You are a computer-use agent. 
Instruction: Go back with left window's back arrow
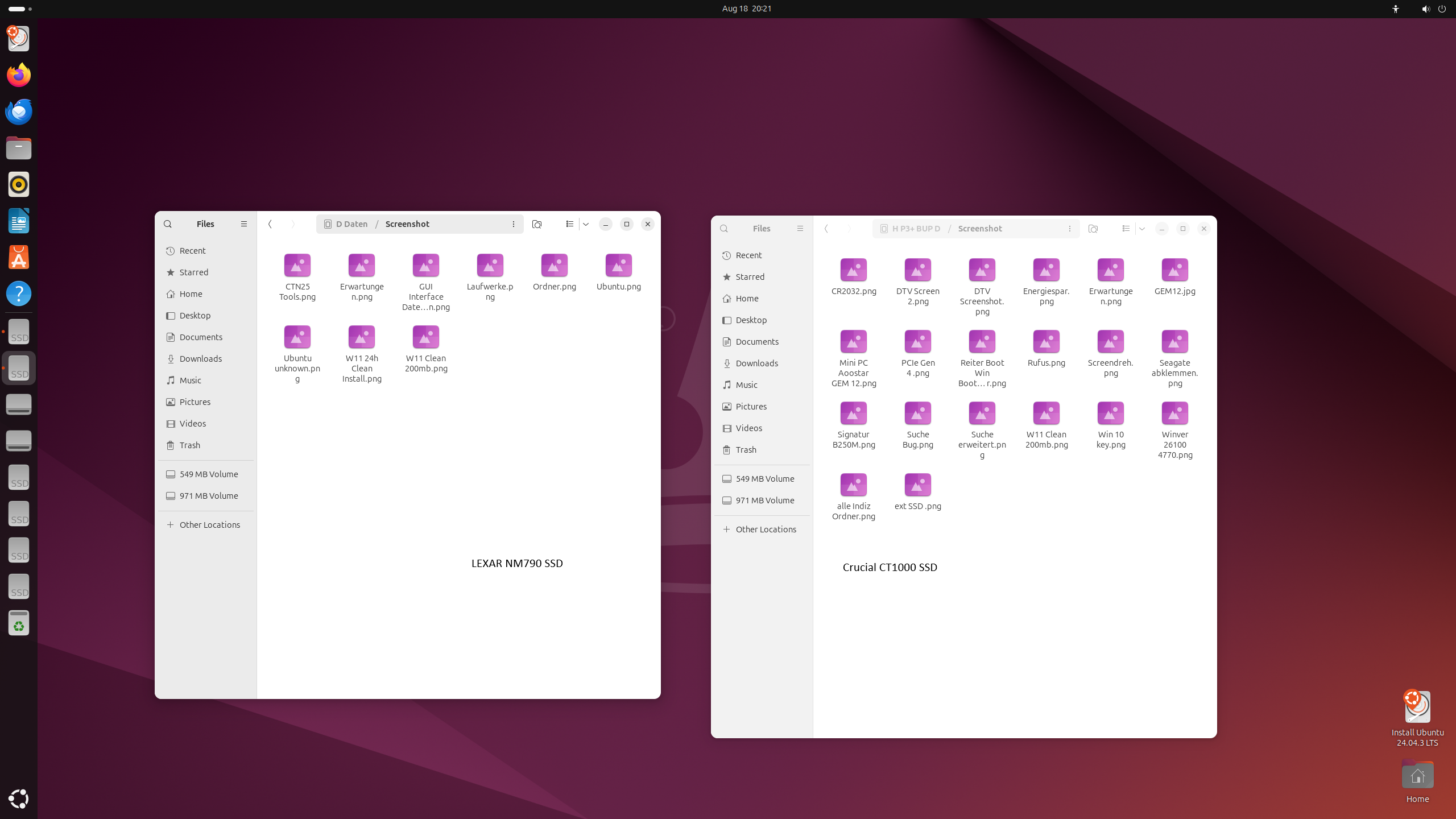click(270, 224)
